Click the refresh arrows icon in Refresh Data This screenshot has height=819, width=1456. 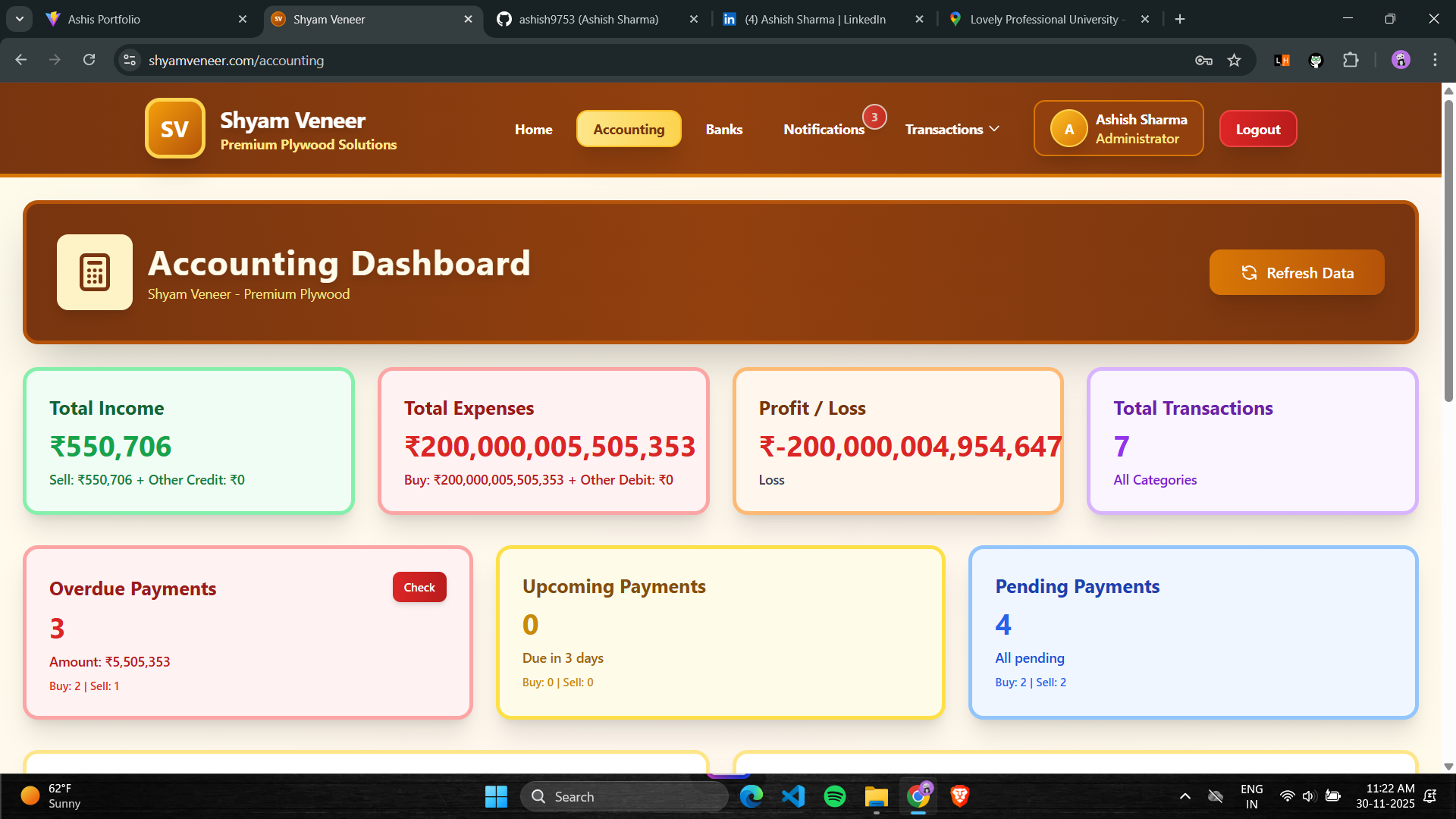click(1249, 273)
